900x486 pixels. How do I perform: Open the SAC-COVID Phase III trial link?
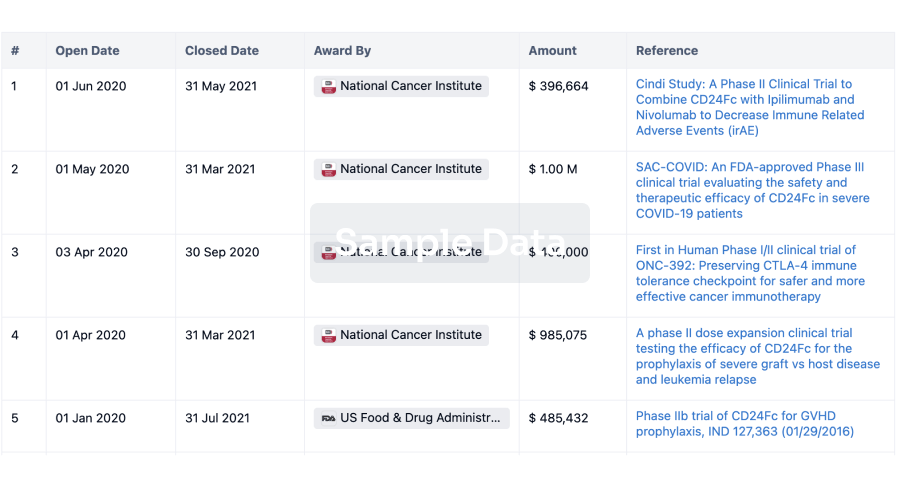[752, 190]
